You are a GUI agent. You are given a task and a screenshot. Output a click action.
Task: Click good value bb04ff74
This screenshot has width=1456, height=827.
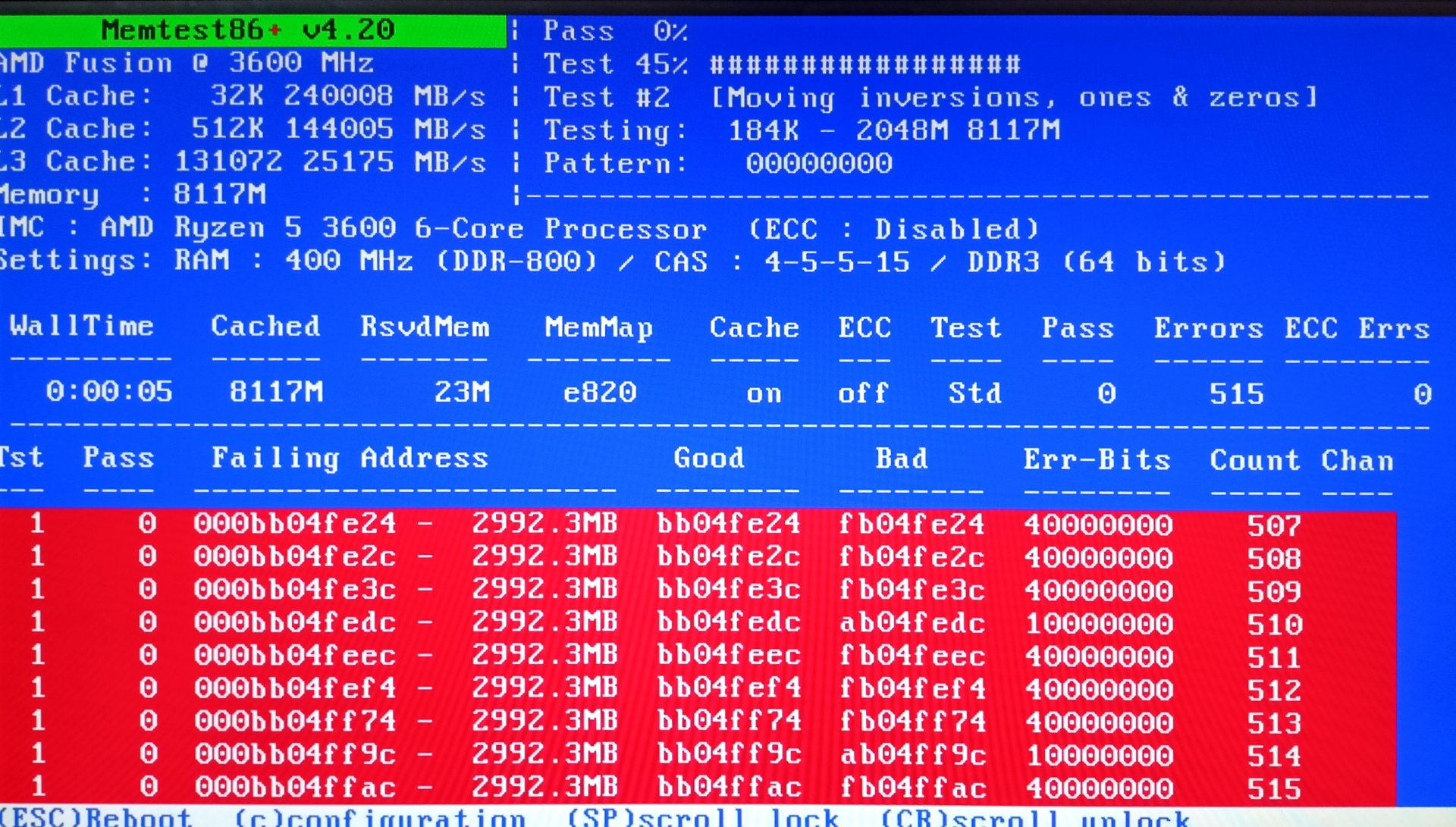pyautogui.click(x=729, y=721)
